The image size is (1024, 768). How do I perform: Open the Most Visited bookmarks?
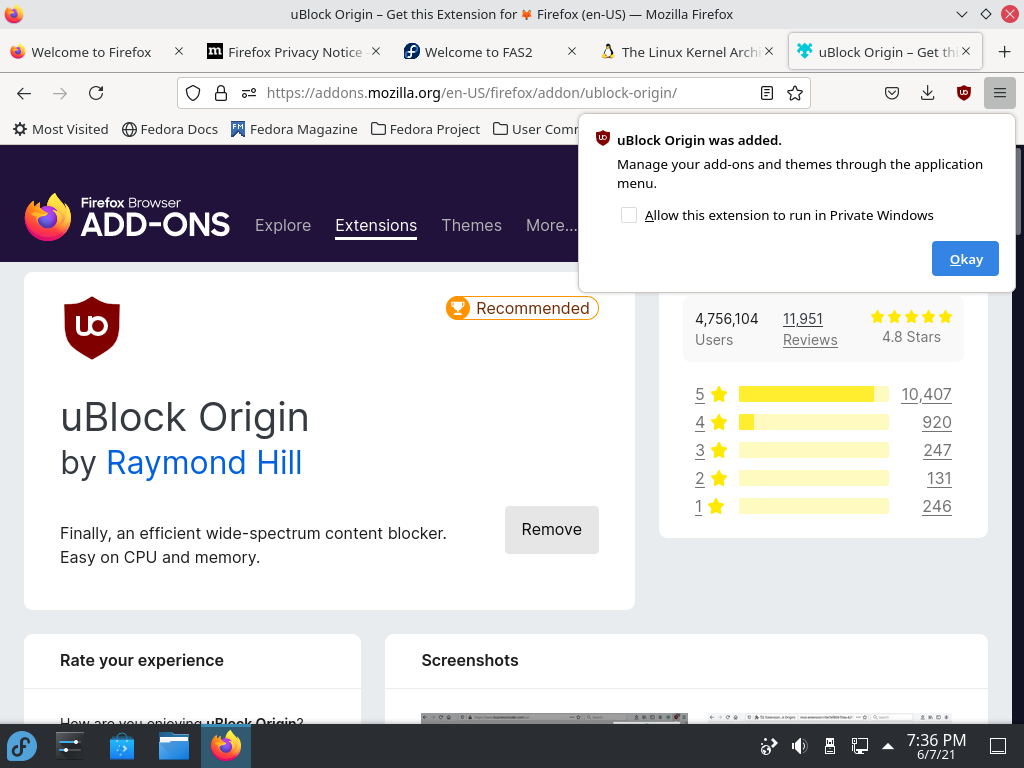point(61,129)
